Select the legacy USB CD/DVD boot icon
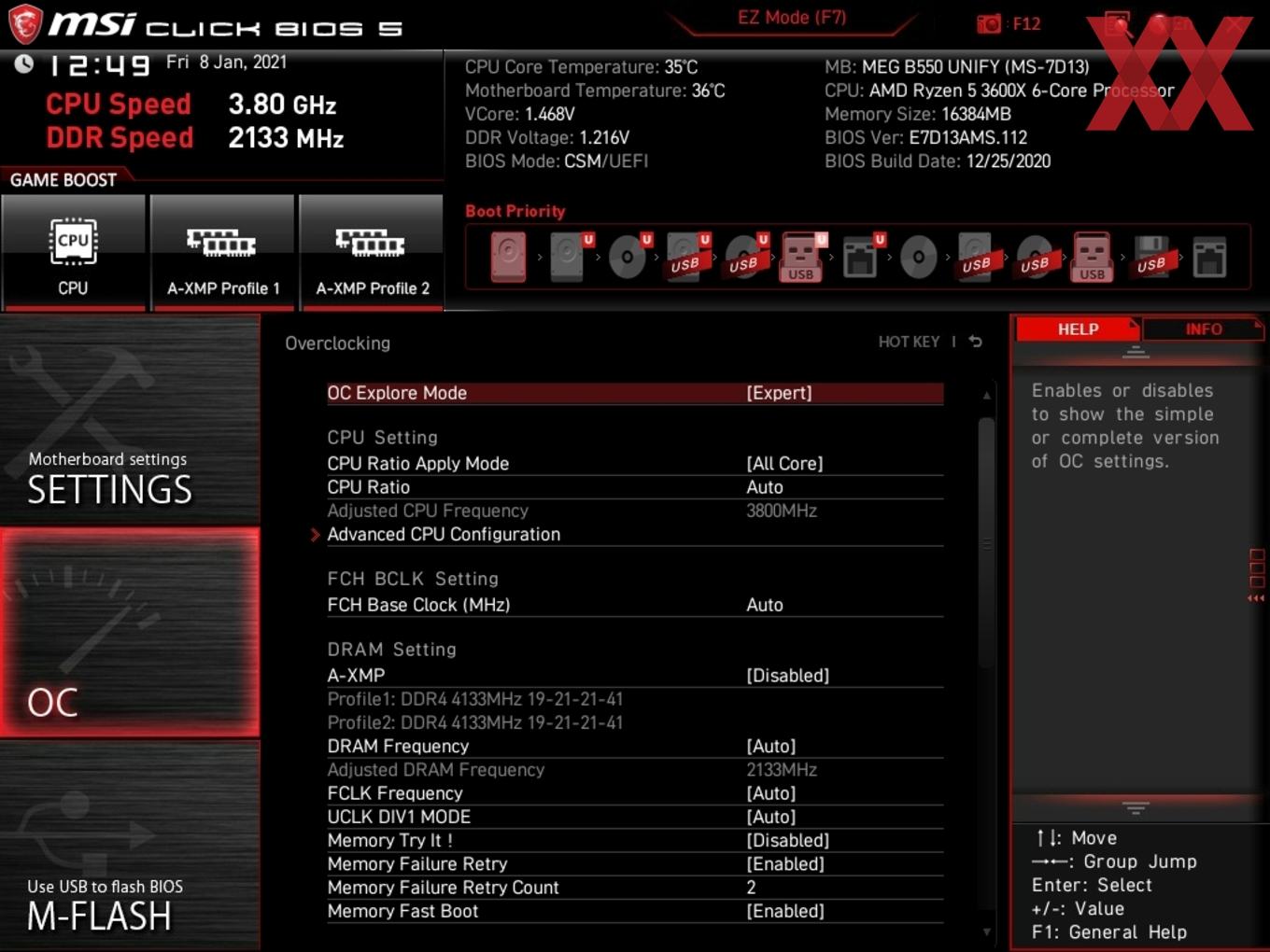 pos(1035,257)
